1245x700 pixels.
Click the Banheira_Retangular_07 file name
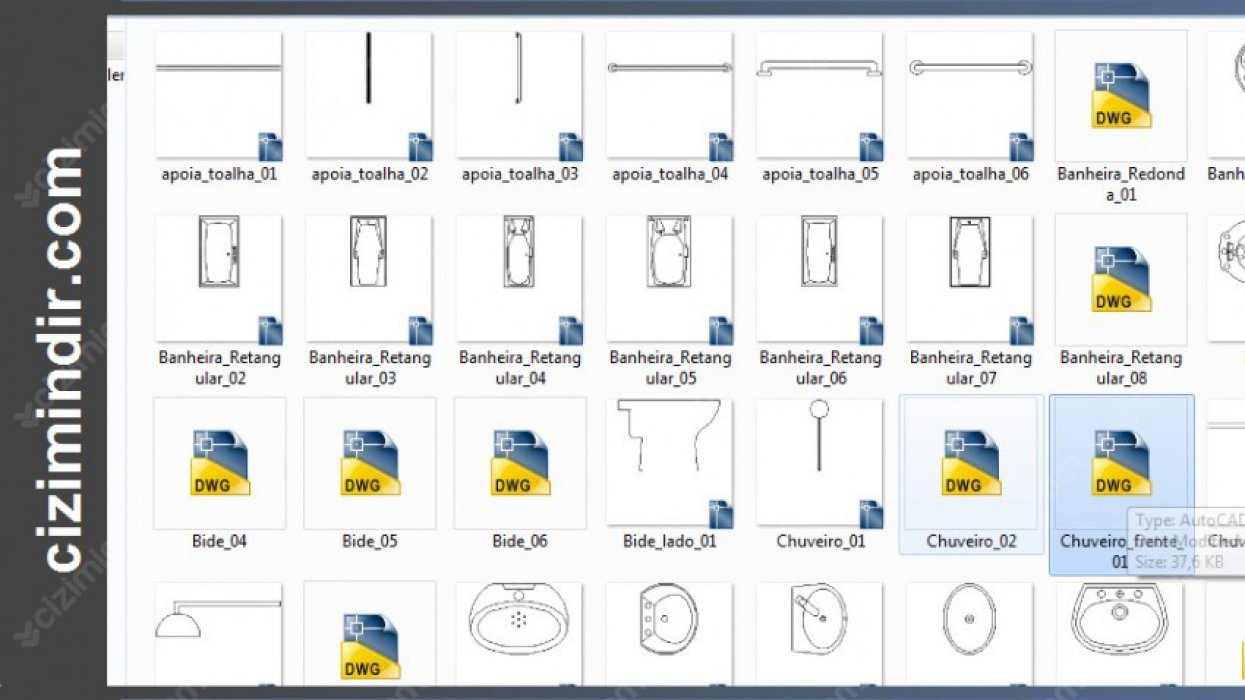970,368
